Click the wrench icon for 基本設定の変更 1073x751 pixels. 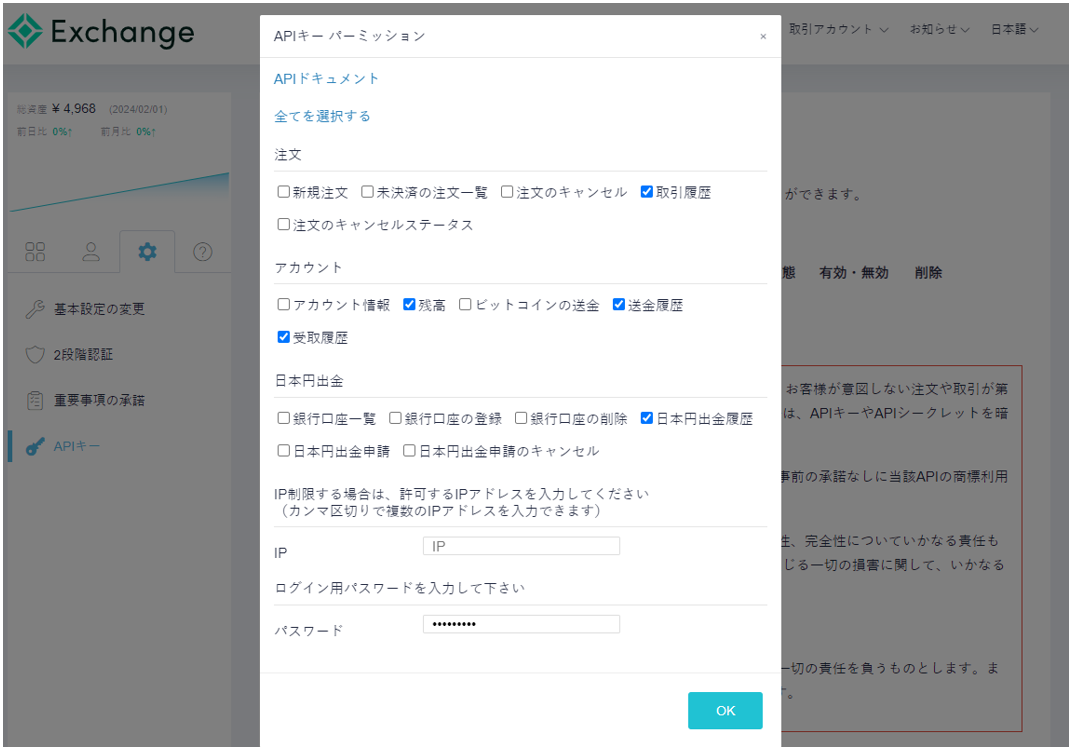[35, 309]
